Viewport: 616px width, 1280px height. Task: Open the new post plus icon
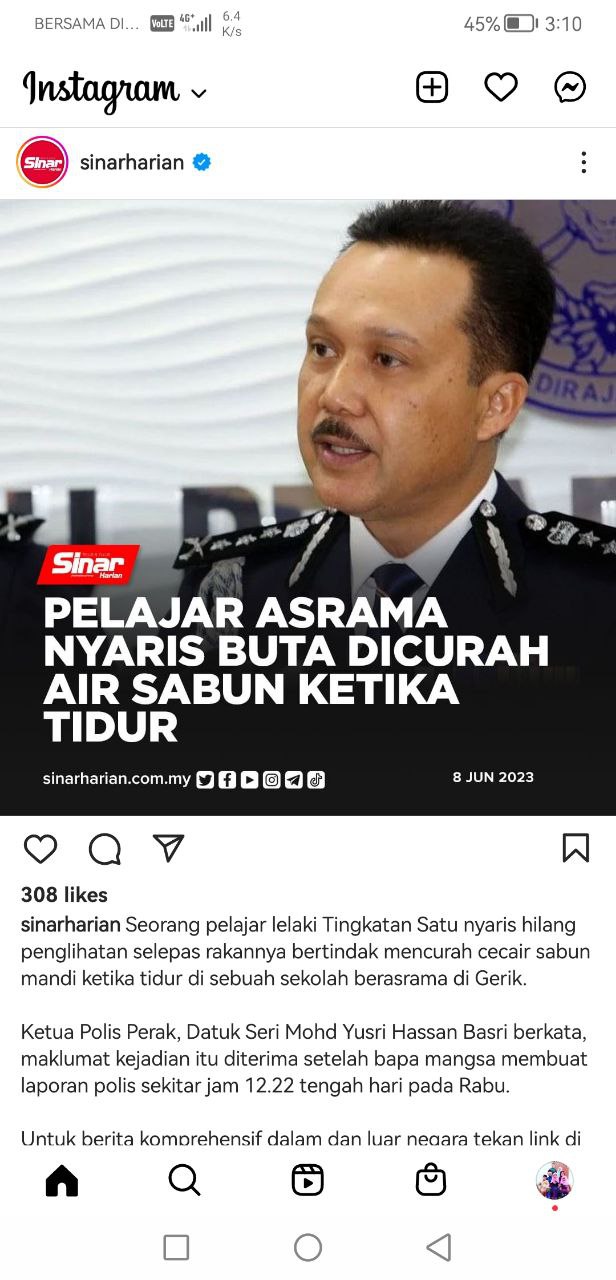(432, 88)
